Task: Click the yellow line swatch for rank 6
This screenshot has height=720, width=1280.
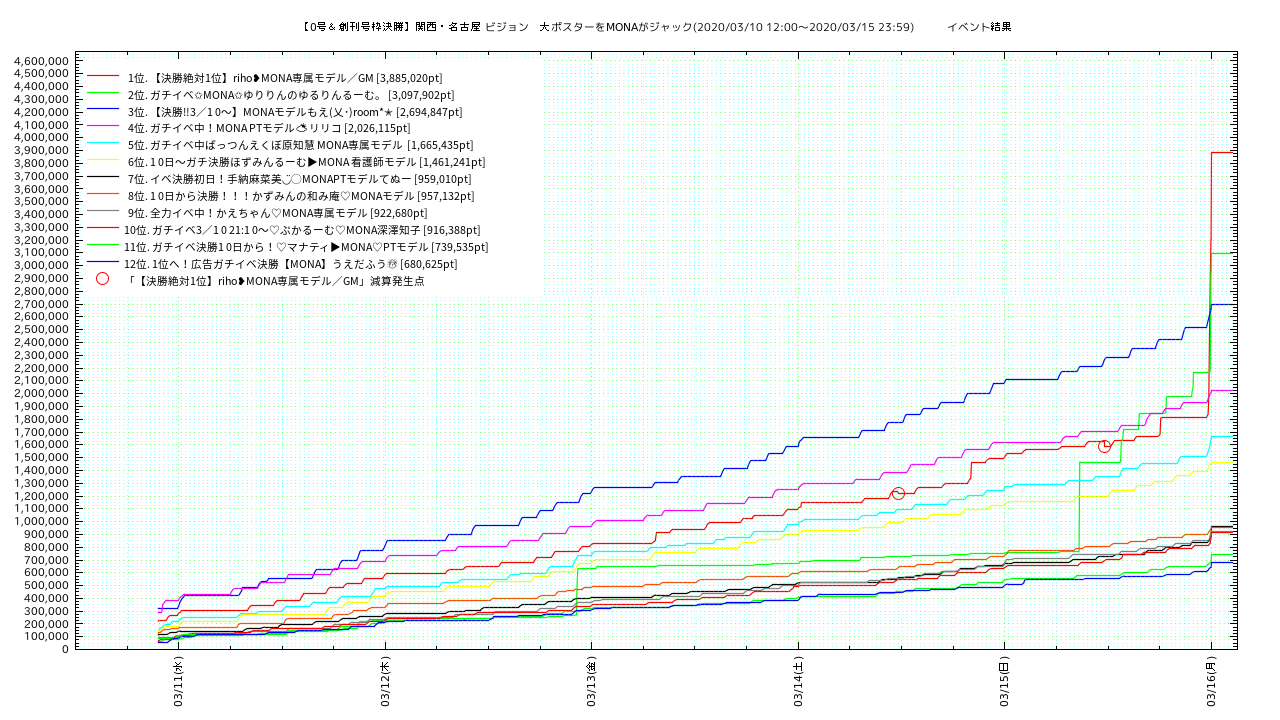Action: coord(103,162)
